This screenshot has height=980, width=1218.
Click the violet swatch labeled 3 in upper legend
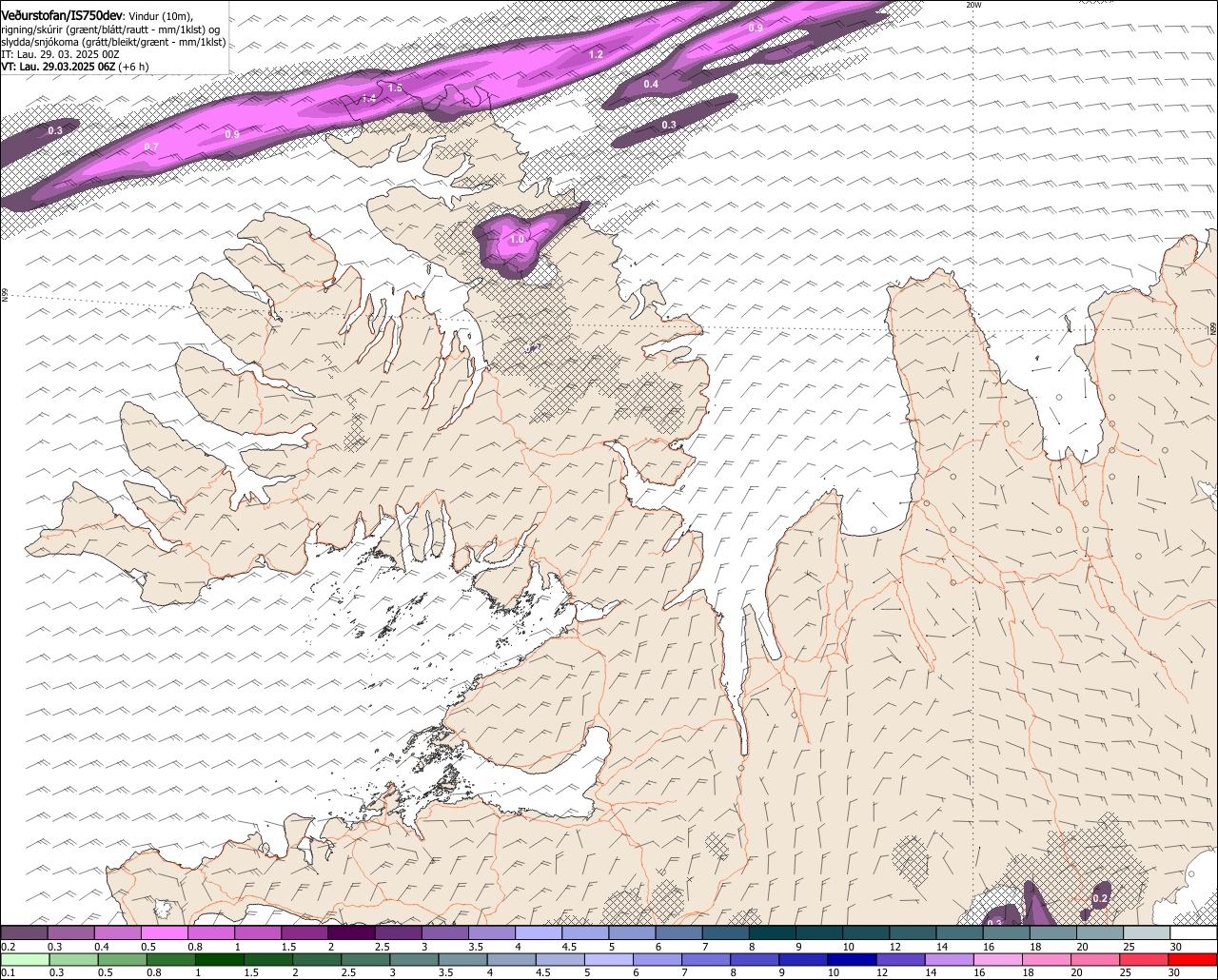coord(444,932)
